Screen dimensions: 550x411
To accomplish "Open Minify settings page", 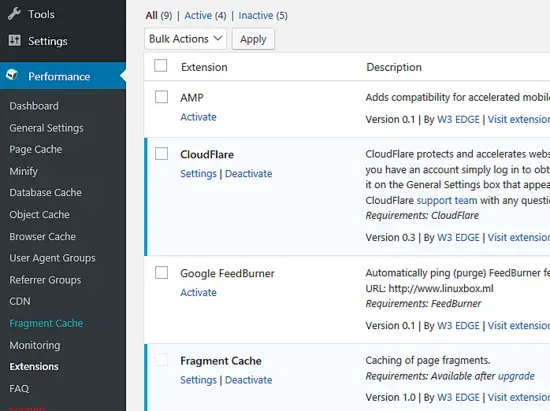I will pyautogui.click(x=23, y=171).
